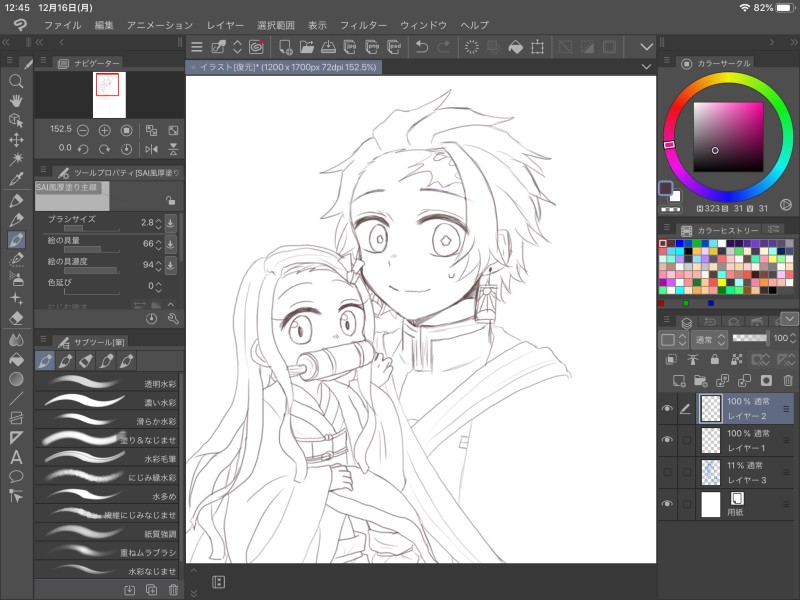
Task: Open the レイヤー menu
Action: pos(225,25)
